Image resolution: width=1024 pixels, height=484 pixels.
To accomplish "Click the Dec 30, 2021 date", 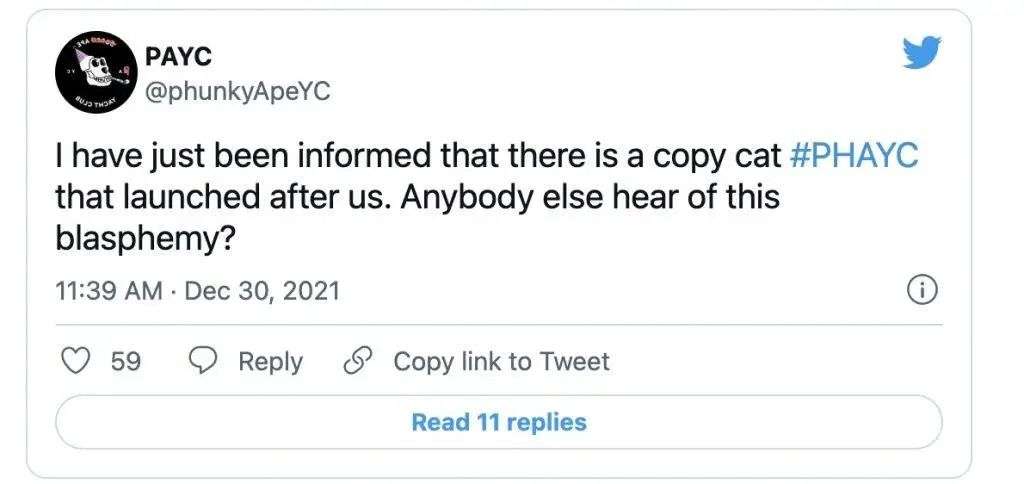I will 263,291.
